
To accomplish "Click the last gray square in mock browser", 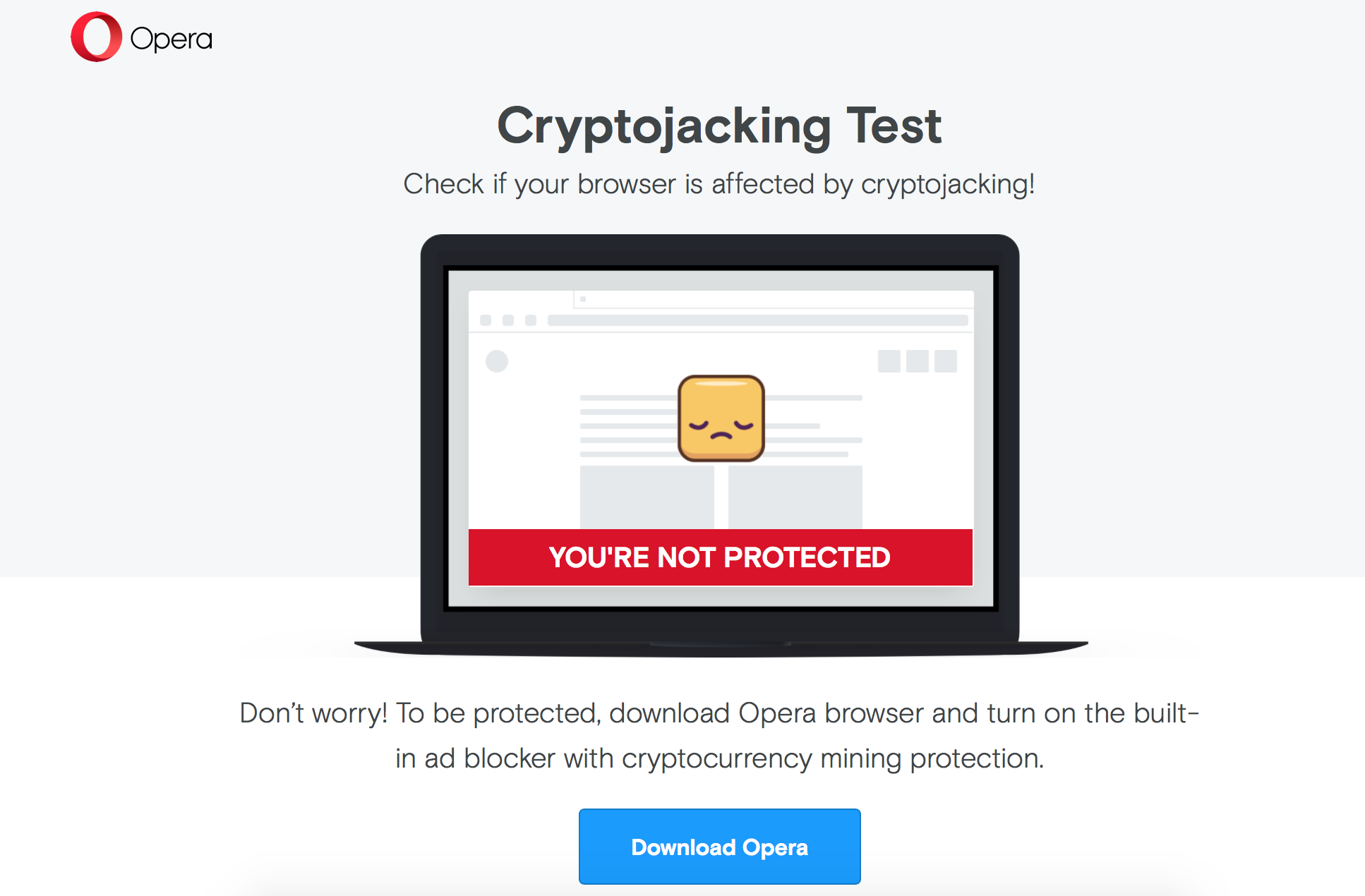I will pyautogui.click(x=945, y=361).
